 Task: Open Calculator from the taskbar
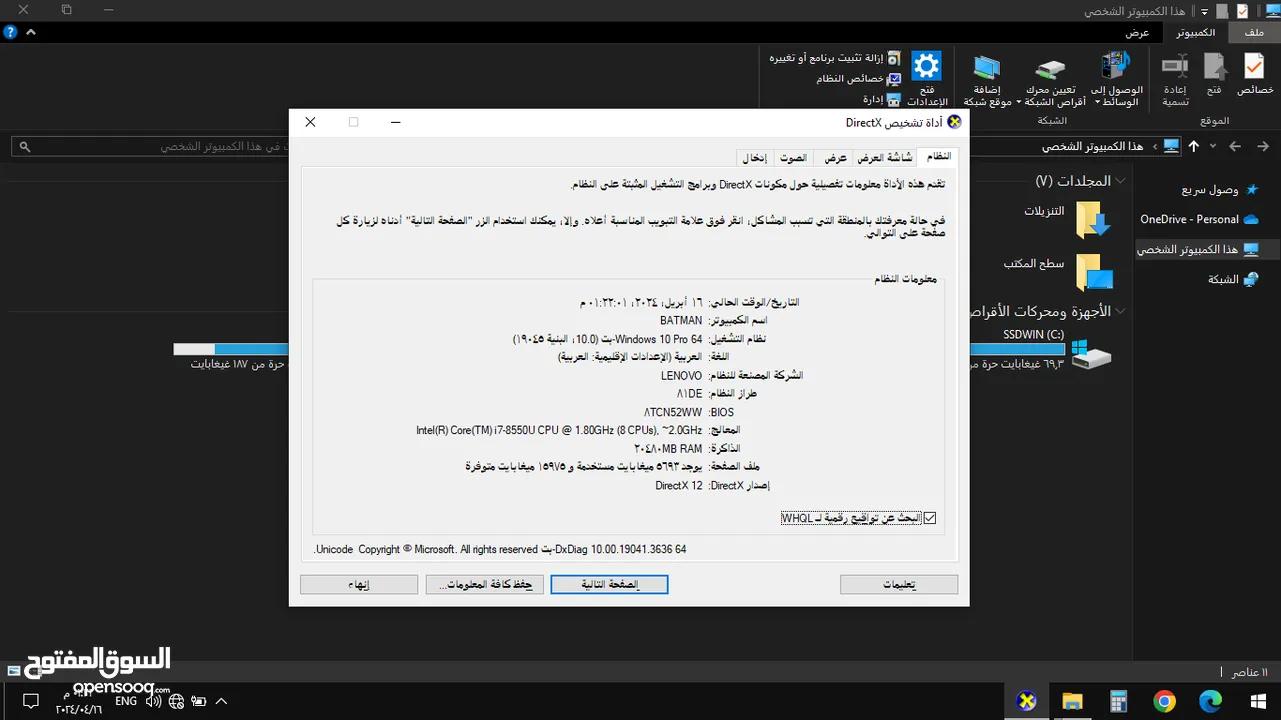coord(1118,701)
